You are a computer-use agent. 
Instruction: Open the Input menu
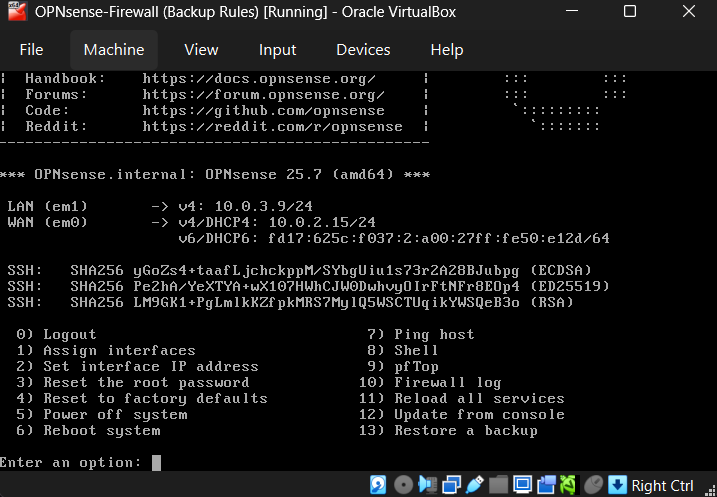tap(277, 50)
